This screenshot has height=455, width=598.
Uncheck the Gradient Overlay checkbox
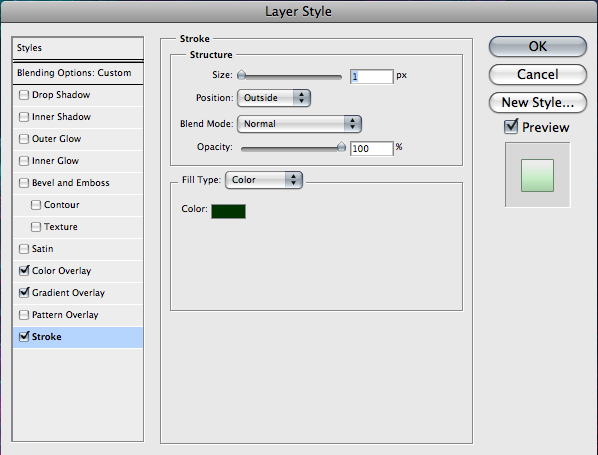coord(24,293)
